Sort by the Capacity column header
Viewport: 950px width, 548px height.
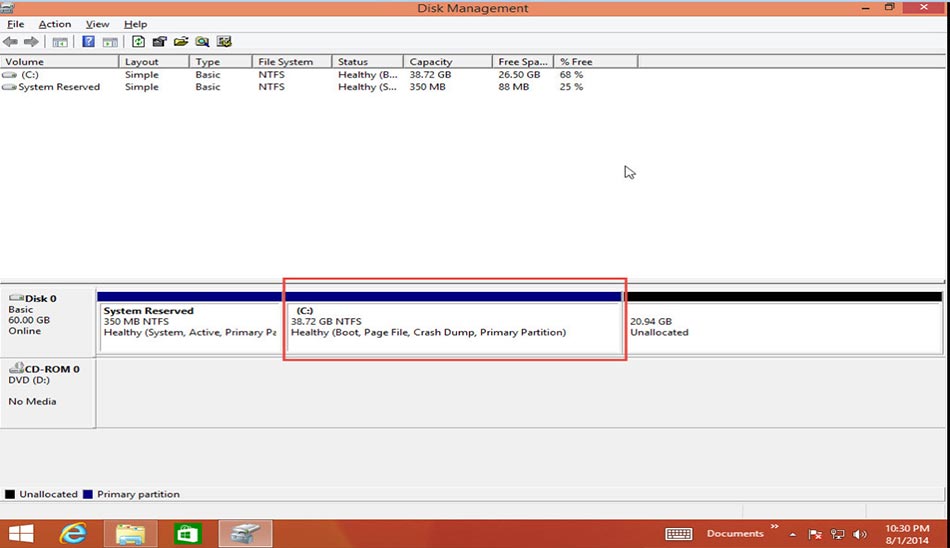(x=448, y=61)
